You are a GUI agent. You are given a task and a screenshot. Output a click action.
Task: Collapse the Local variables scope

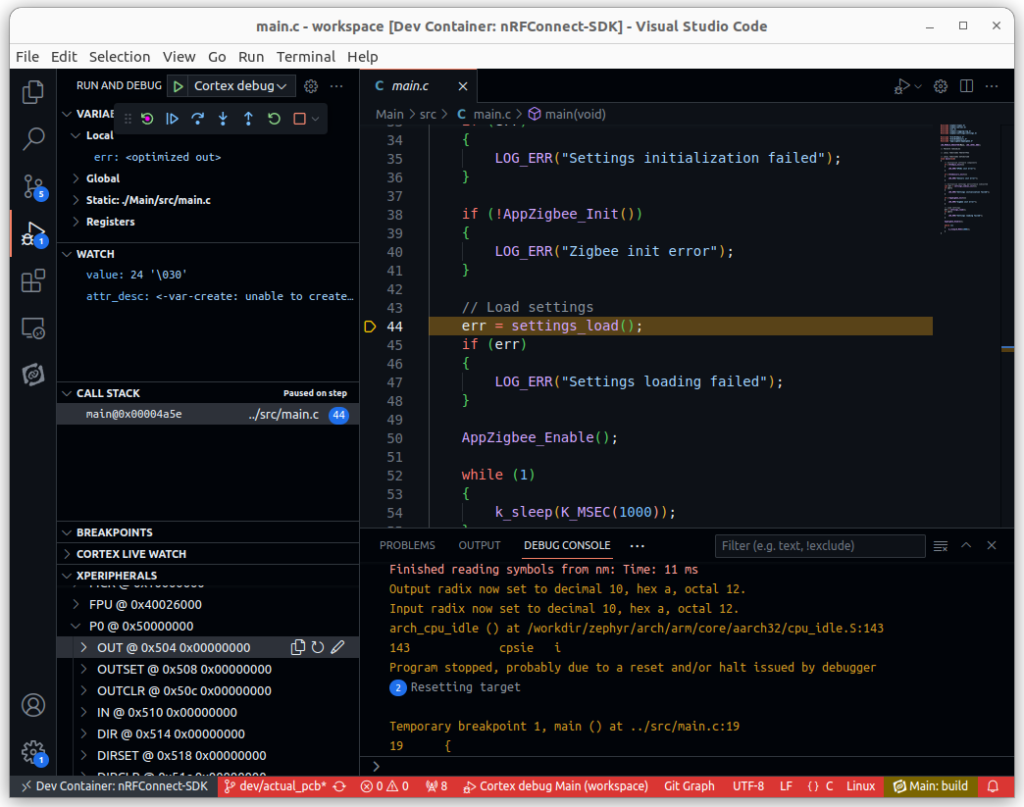coord(76,135)
